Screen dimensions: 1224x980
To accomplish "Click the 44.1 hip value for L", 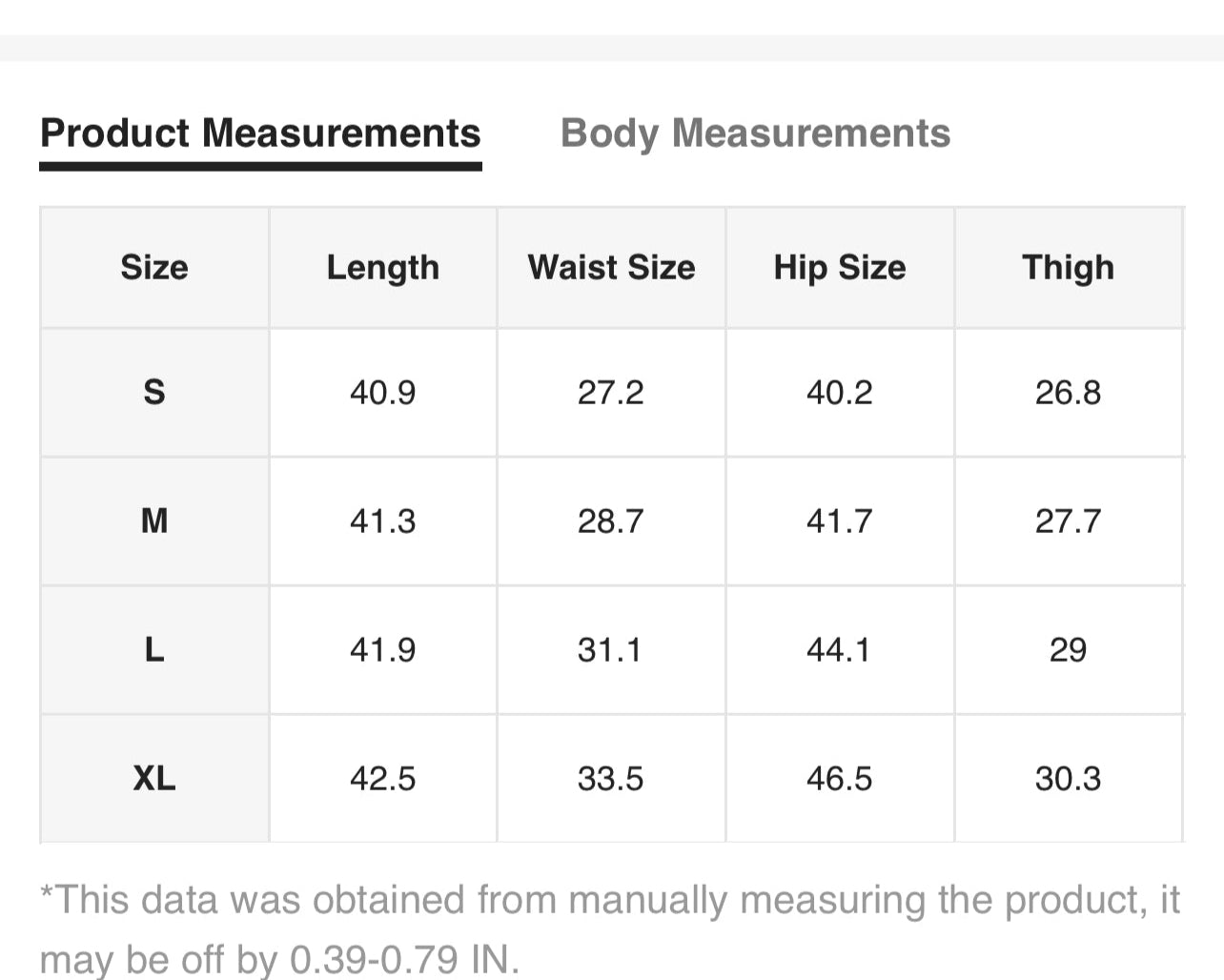I will point(839,649).
